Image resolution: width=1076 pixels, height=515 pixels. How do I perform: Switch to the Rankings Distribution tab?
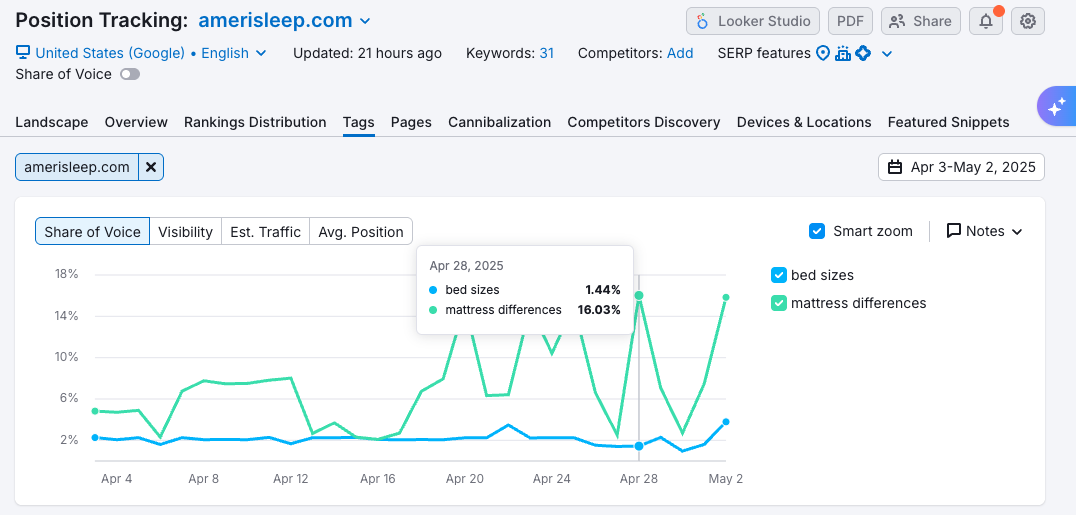click(255, 122)
